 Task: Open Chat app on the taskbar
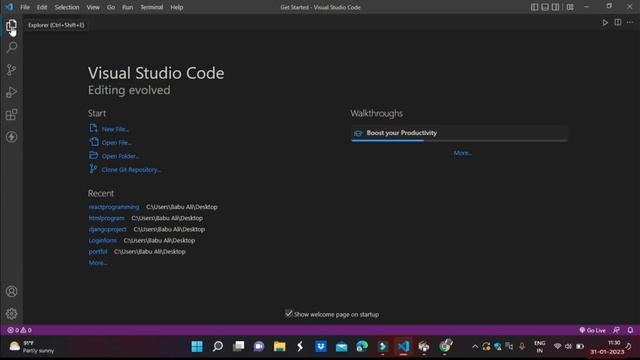pos(259,347)
